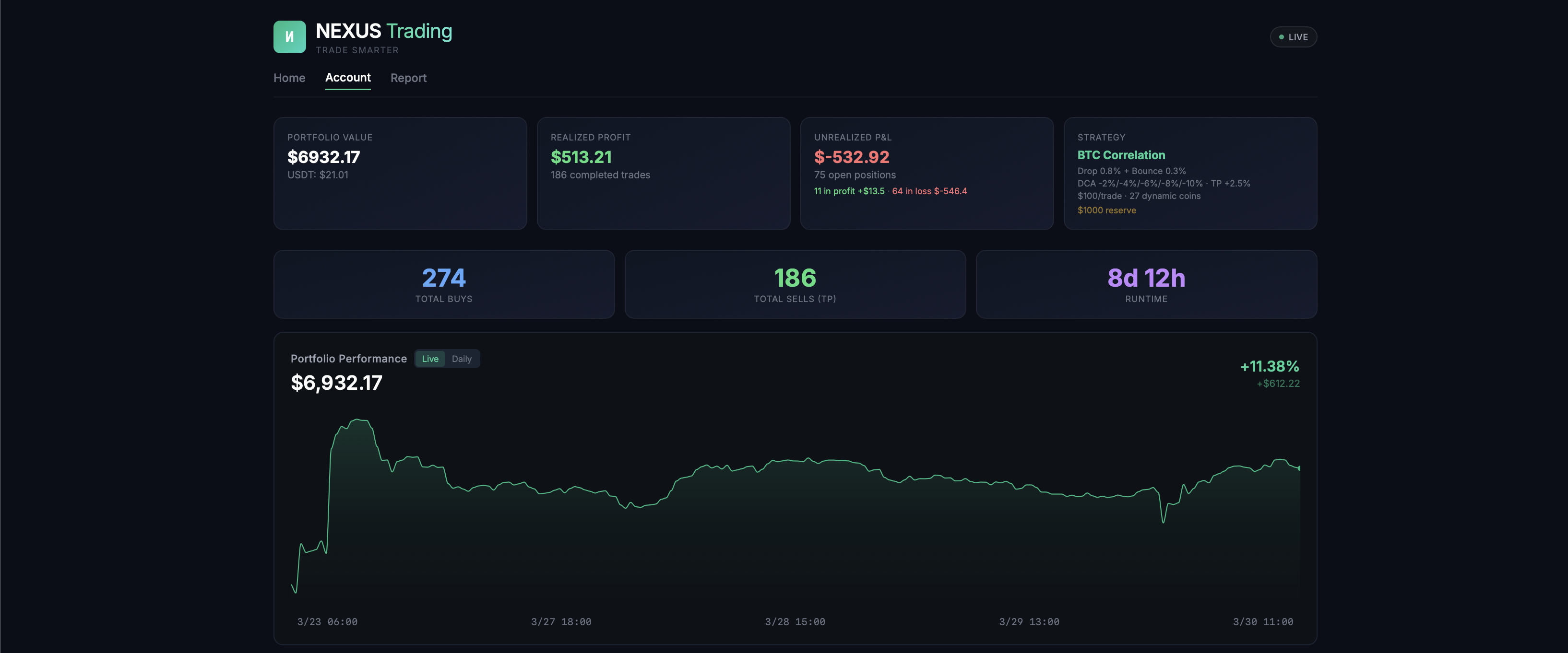This screenshot has height=653, width=1568.
Task: Click the $6,932.17 chart value heading
Action: click(336, 383)
